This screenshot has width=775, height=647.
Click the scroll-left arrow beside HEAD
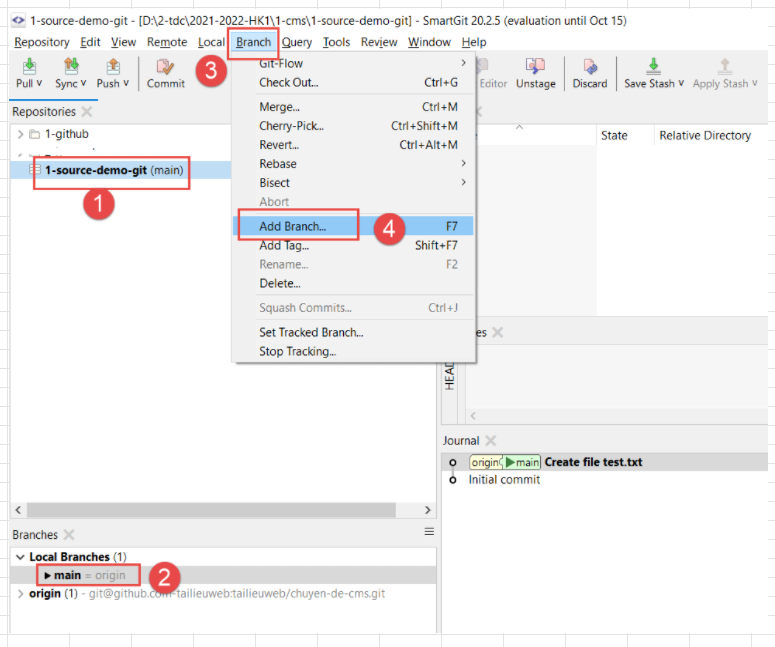coord(474,416)
